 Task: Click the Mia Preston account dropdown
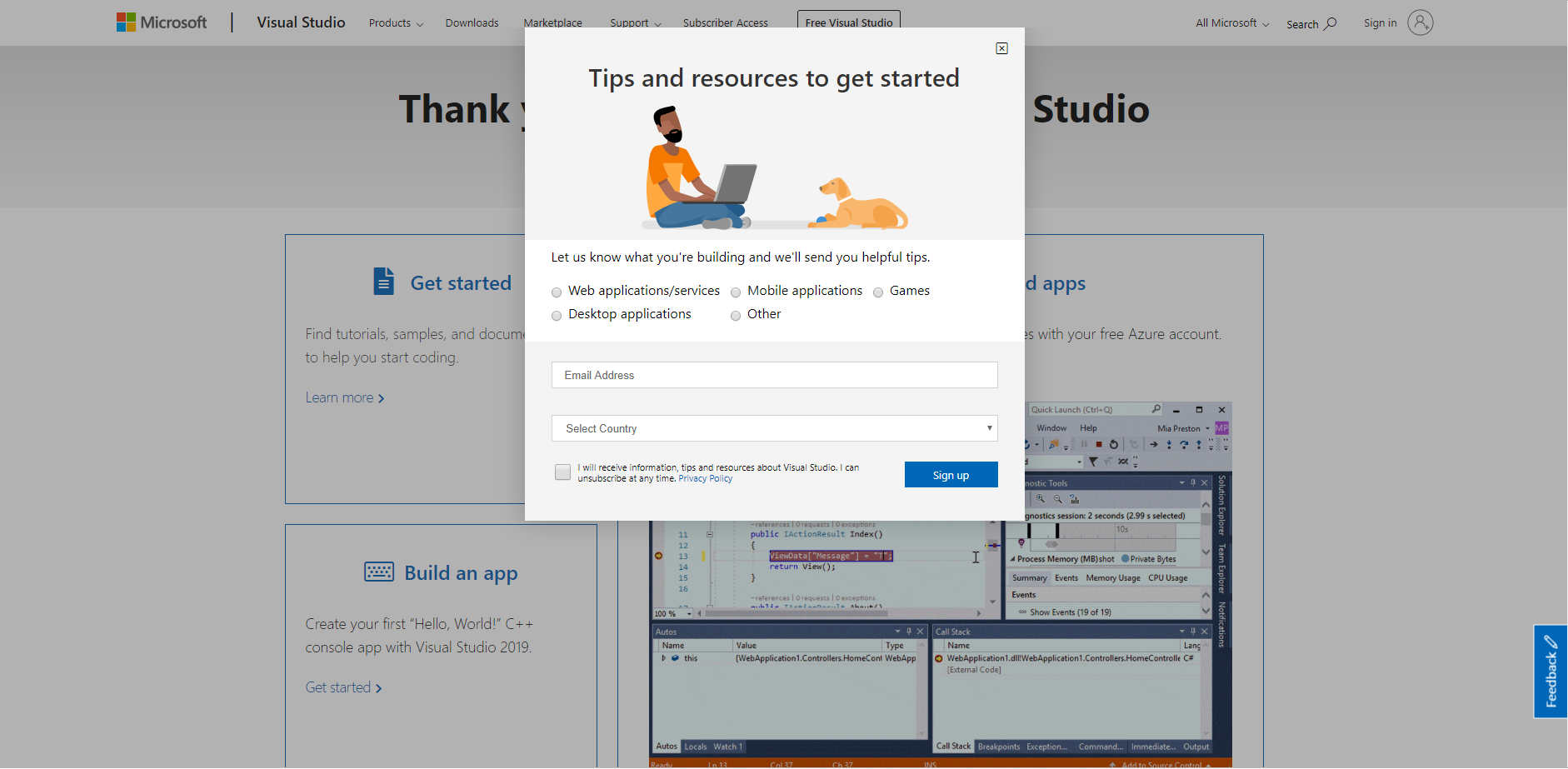(1183, 428)
